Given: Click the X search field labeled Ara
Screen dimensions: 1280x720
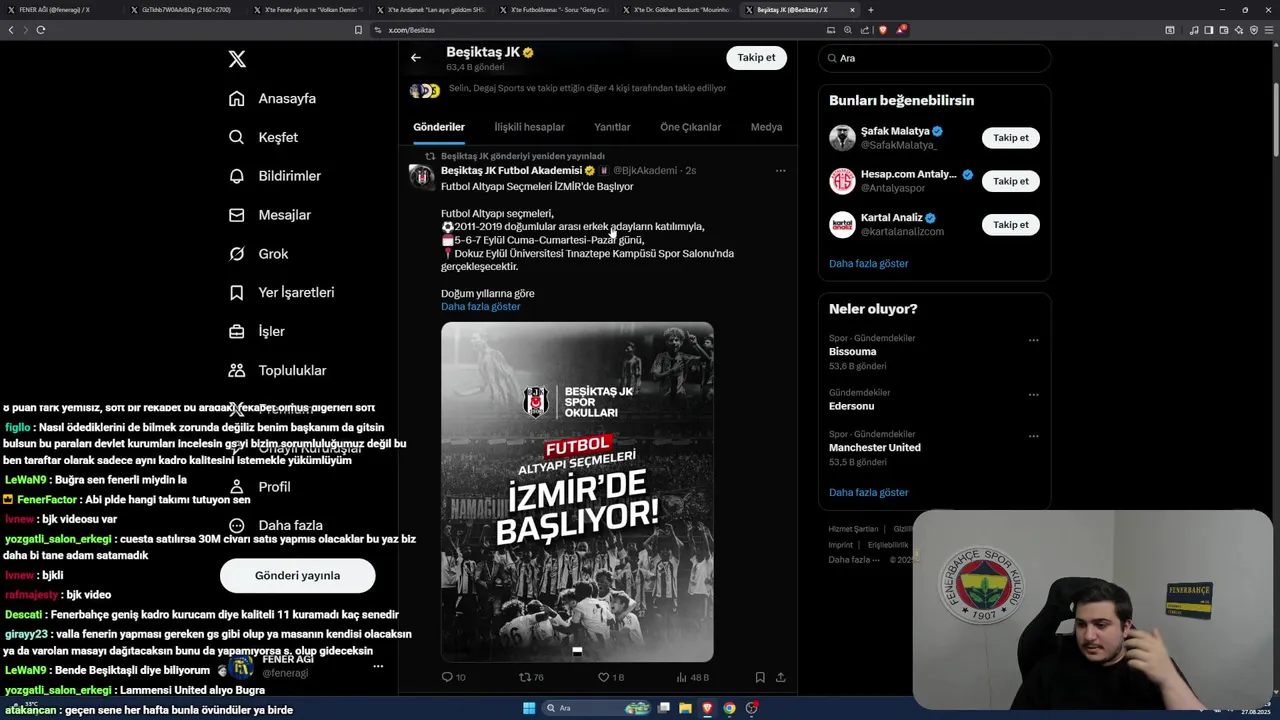Looking at the screenshot, I should [x=934, y=58].
